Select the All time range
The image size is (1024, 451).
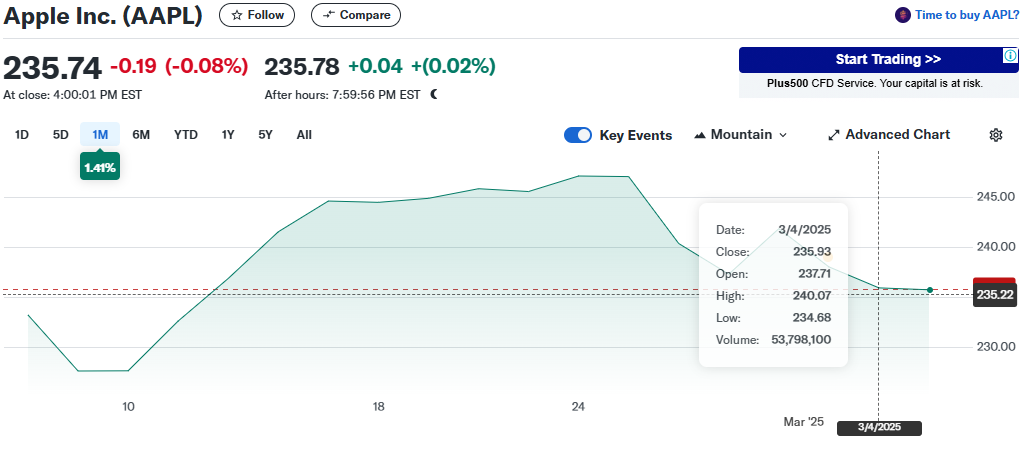(x=304, y=135)
